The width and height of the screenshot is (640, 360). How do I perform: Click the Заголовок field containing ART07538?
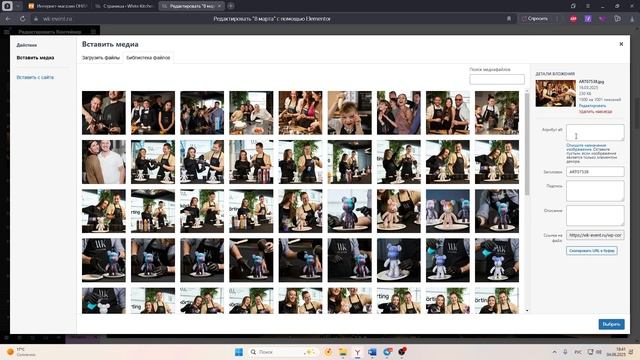pos(595,172)
